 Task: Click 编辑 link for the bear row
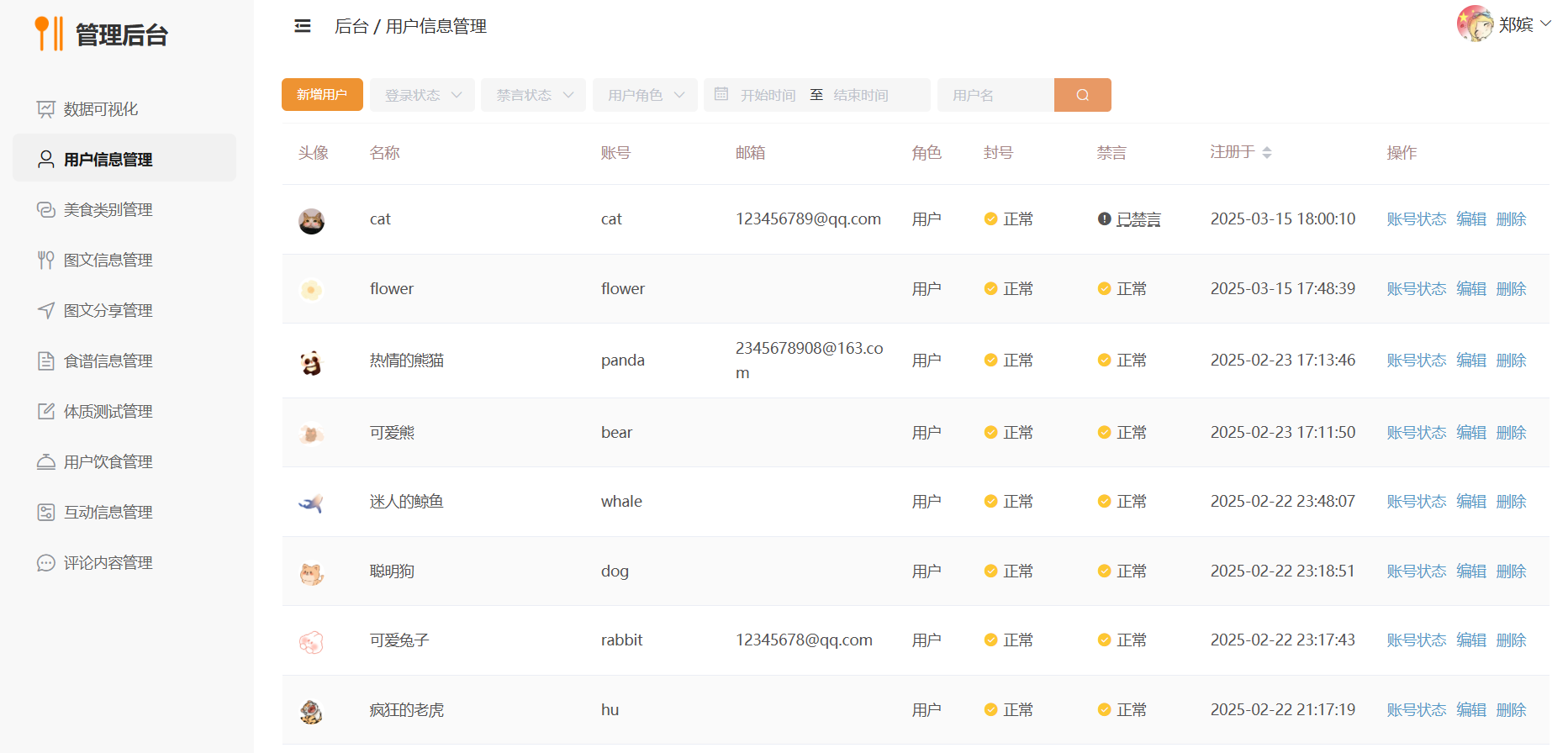(1471, 433)
